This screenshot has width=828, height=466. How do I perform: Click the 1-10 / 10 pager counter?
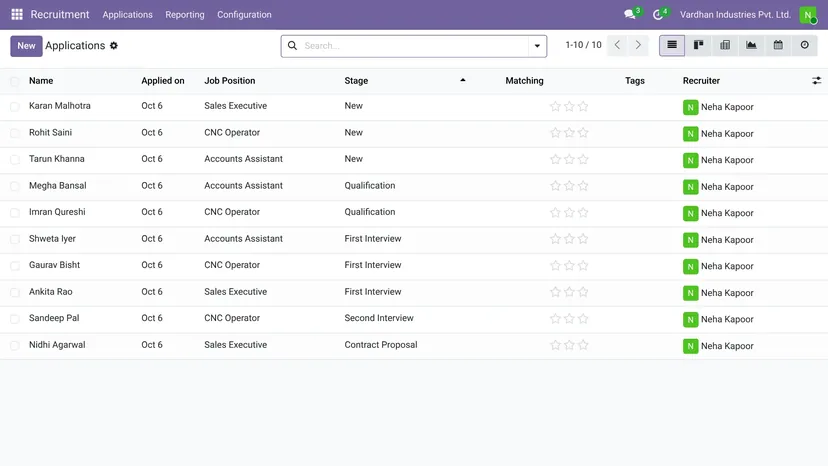click(584, 45)
